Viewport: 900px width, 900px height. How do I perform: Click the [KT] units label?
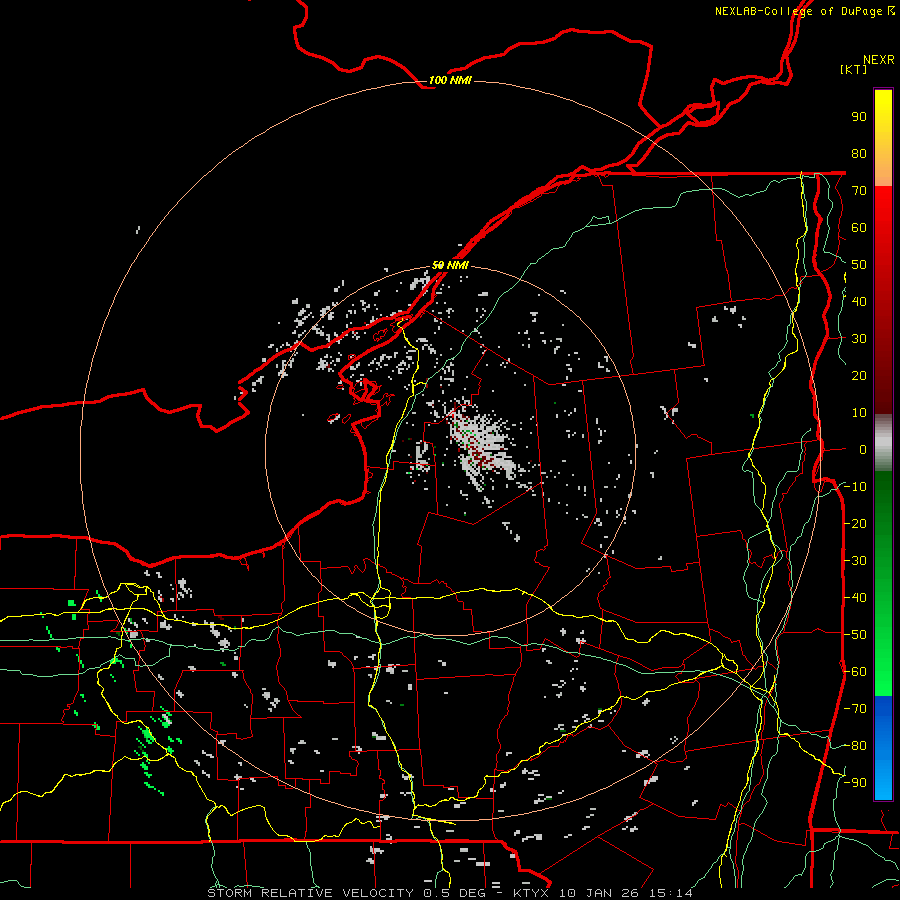click(x=854, y=69)
